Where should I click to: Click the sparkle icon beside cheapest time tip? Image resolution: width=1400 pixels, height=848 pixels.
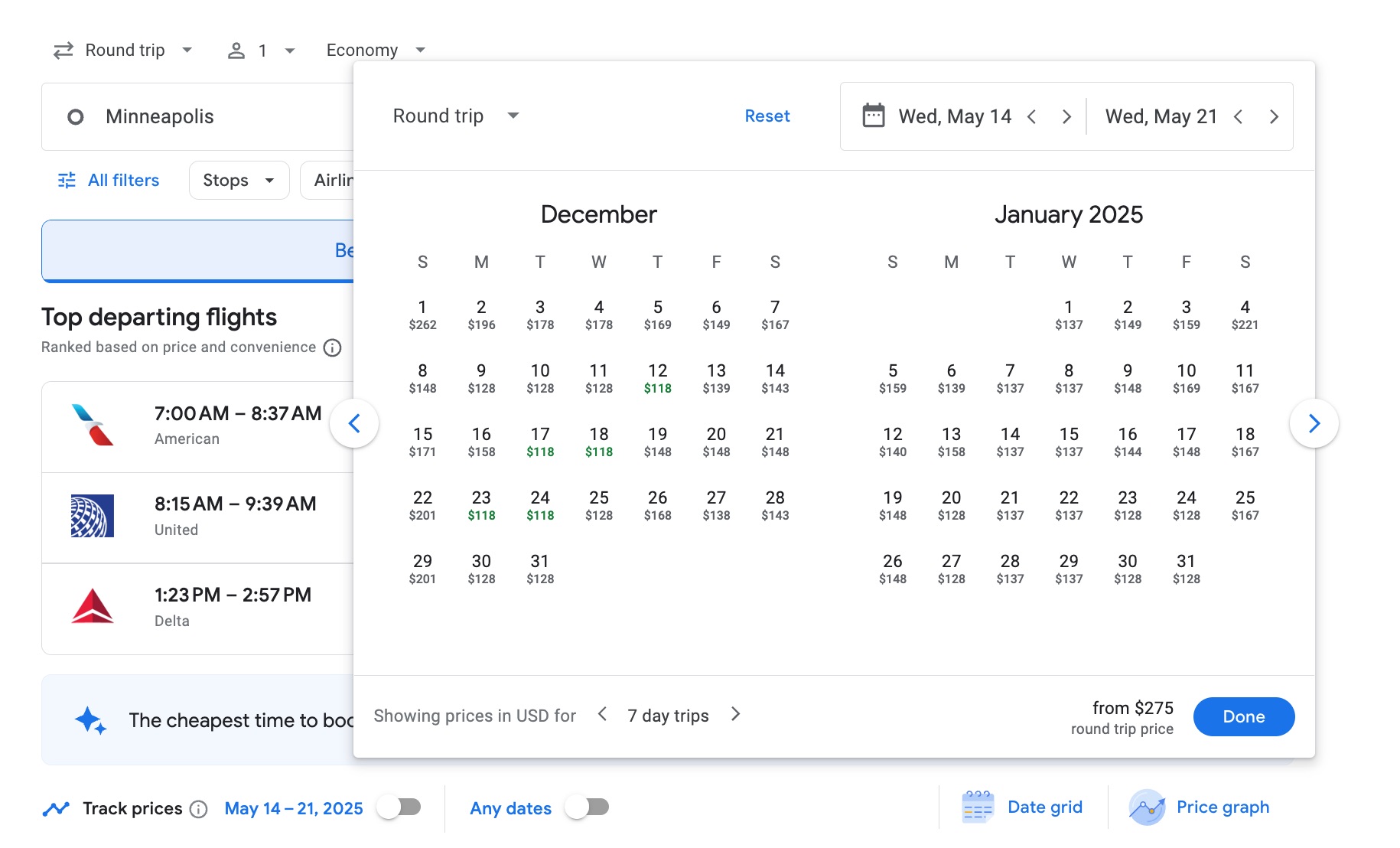(x=90, y=719)
